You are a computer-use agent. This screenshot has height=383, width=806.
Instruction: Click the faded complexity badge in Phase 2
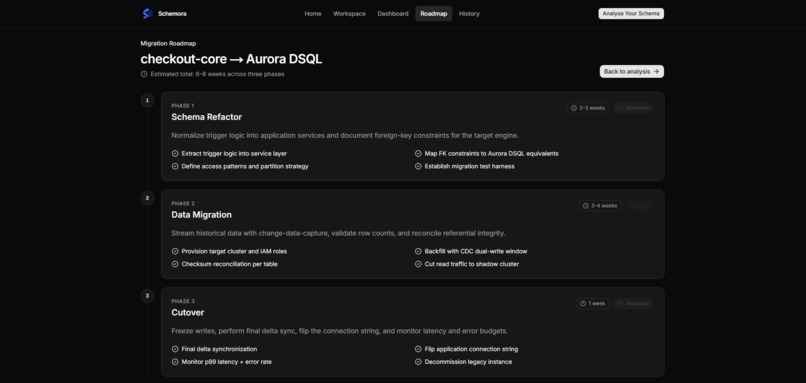(x=640, y=206)
